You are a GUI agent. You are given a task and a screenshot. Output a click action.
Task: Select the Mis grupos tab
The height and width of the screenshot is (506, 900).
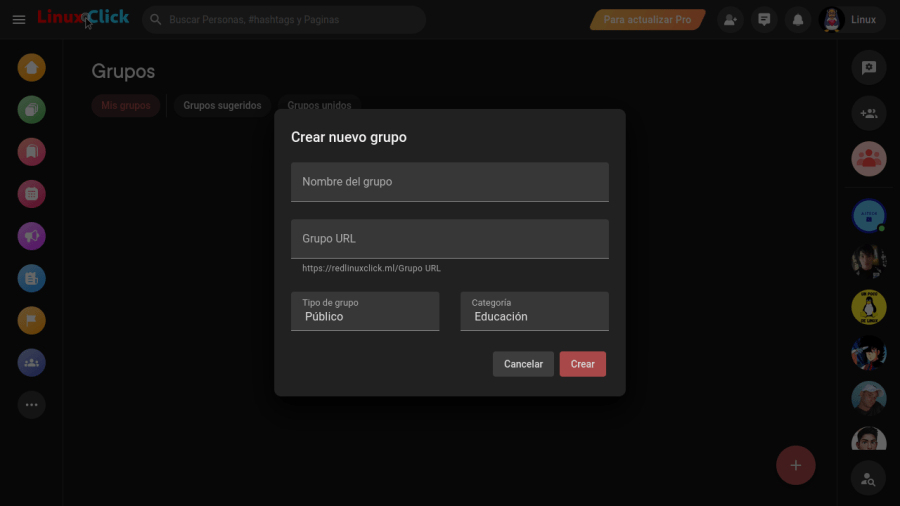click(126, 105)
